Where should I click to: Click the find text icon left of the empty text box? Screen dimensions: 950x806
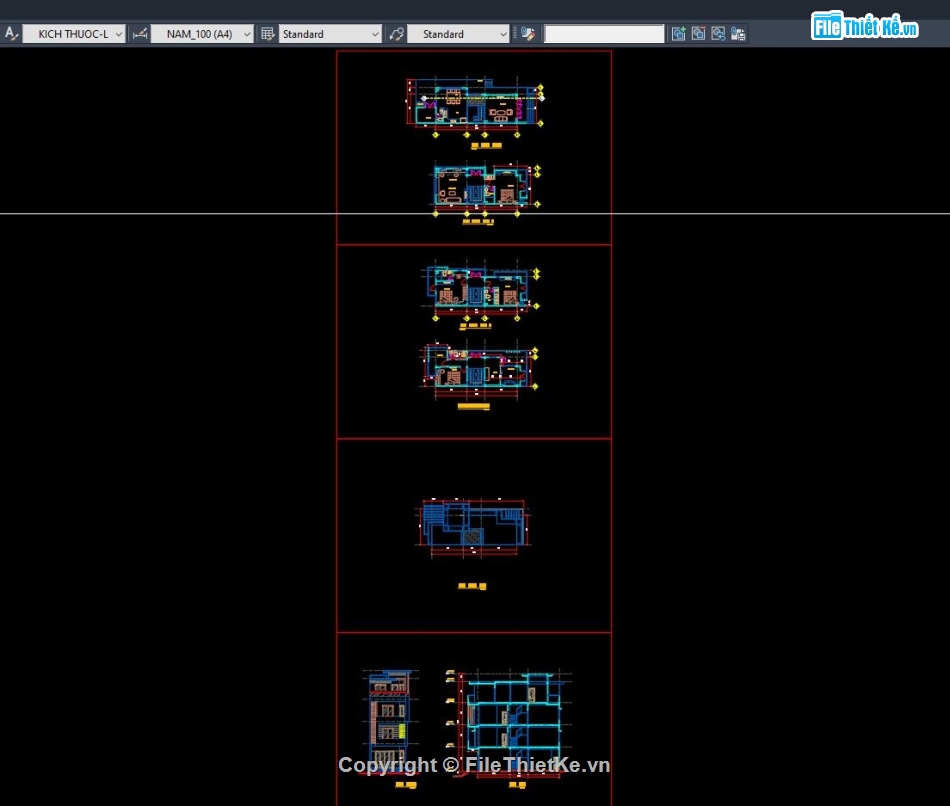[528, 34]
